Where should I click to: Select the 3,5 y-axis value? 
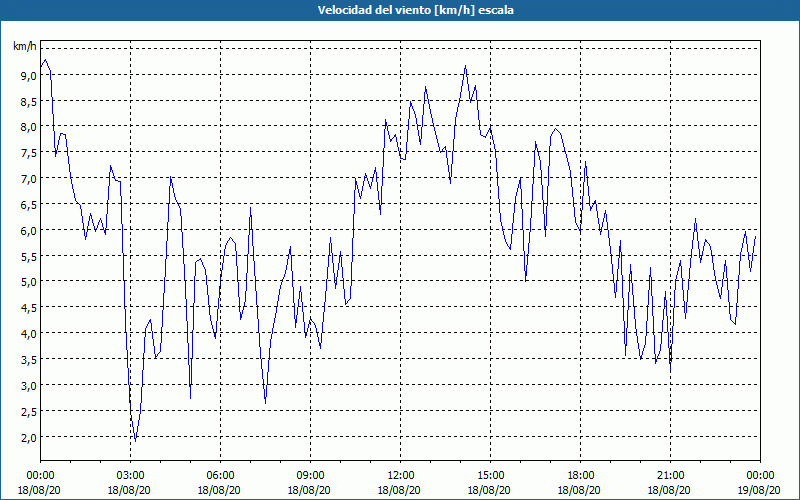tap(28, 360)
